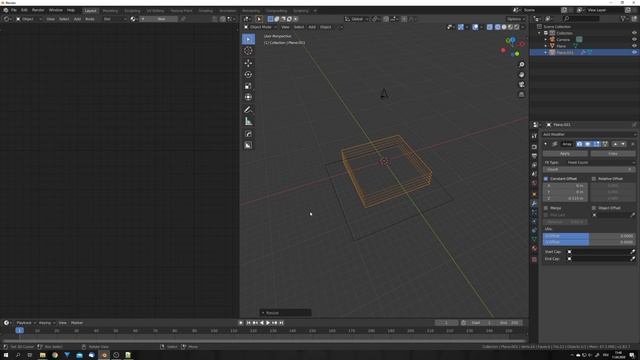The image size is (640, 360).
Task: Click the Copy modifier button
Action: click(613, 153)
